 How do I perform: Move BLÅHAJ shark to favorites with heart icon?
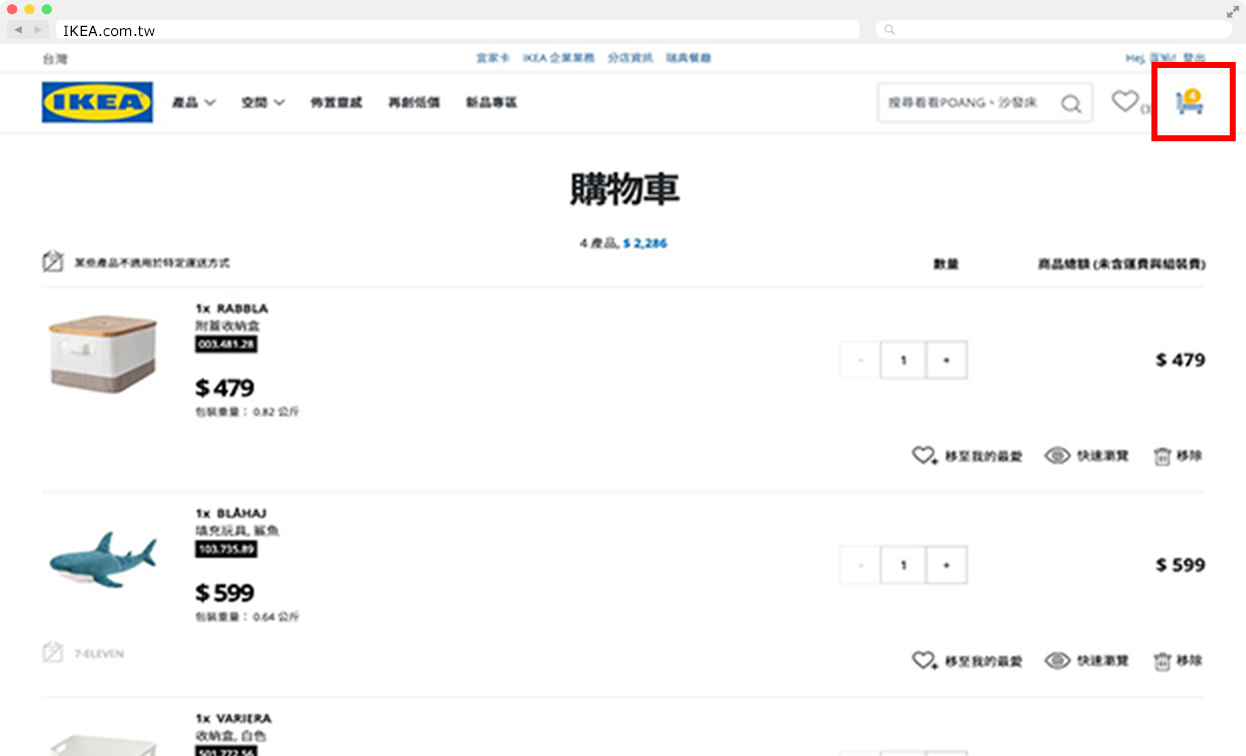[x=923, y=661]
